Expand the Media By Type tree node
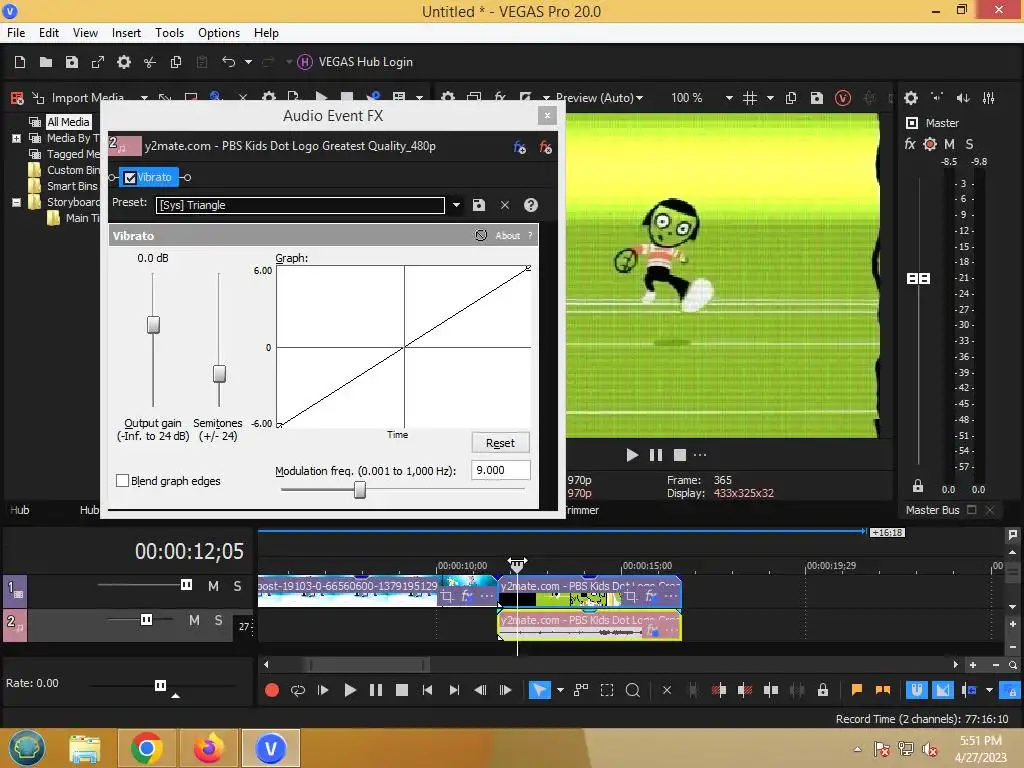1024x768 pixels. point(16,138)
